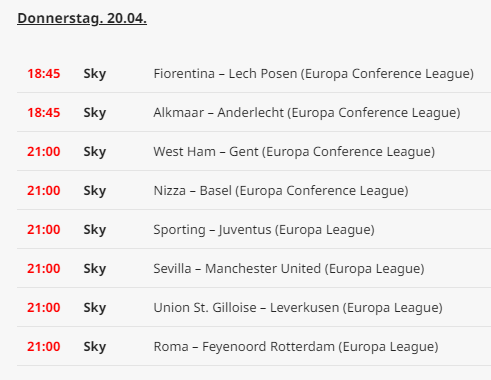491x380 pixels.
Task: Click Sky broadcaster in the West Ham row
Action: point(95,152)
